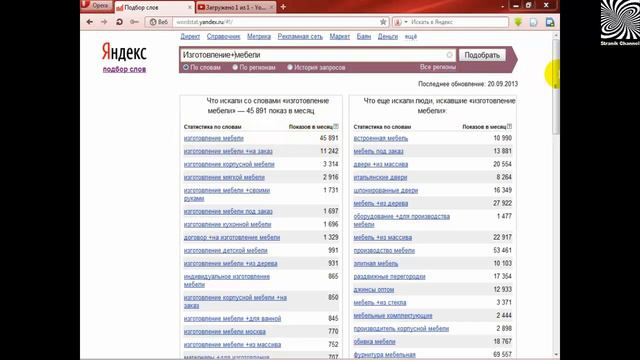Click the blue save extension icon
Image resolution: width=640 pixels, height=360 pixels.
[550, 22]
